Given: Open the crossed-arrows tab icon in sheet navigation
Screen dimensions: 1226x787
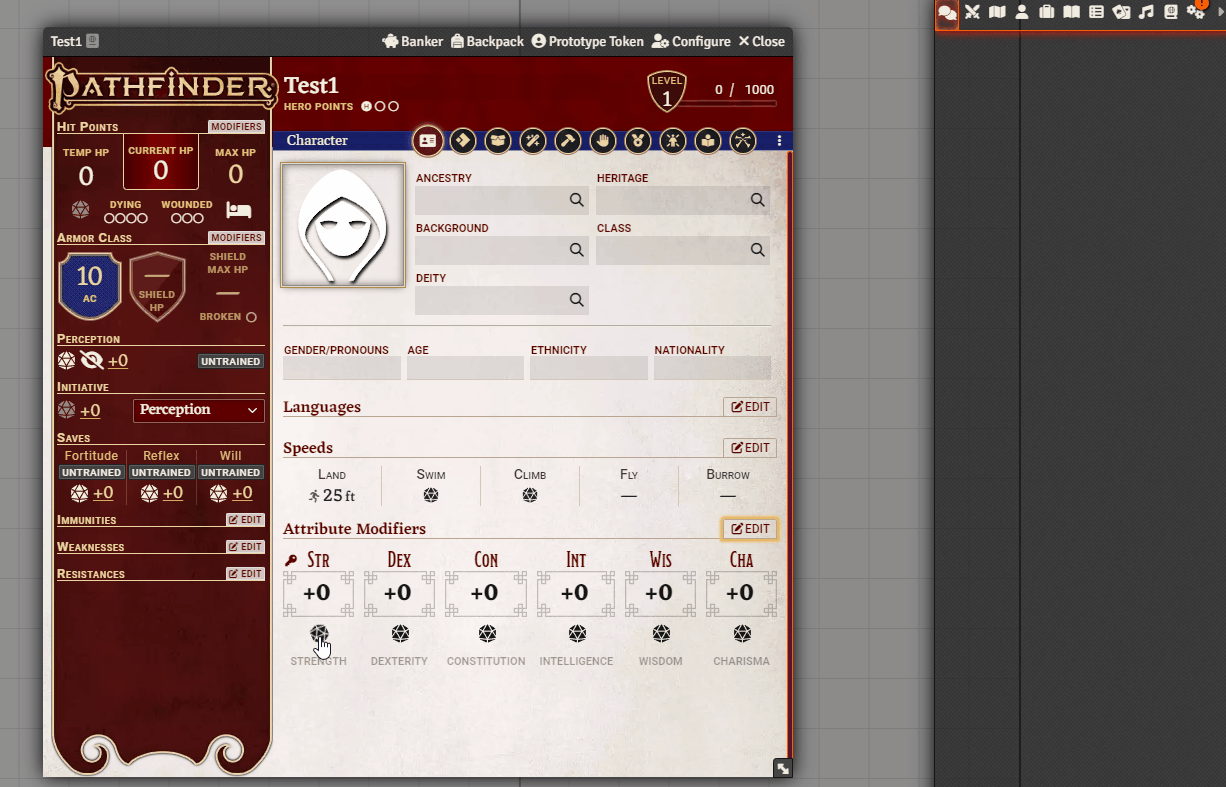Looking at the screenshot, I should pos(743,141).
